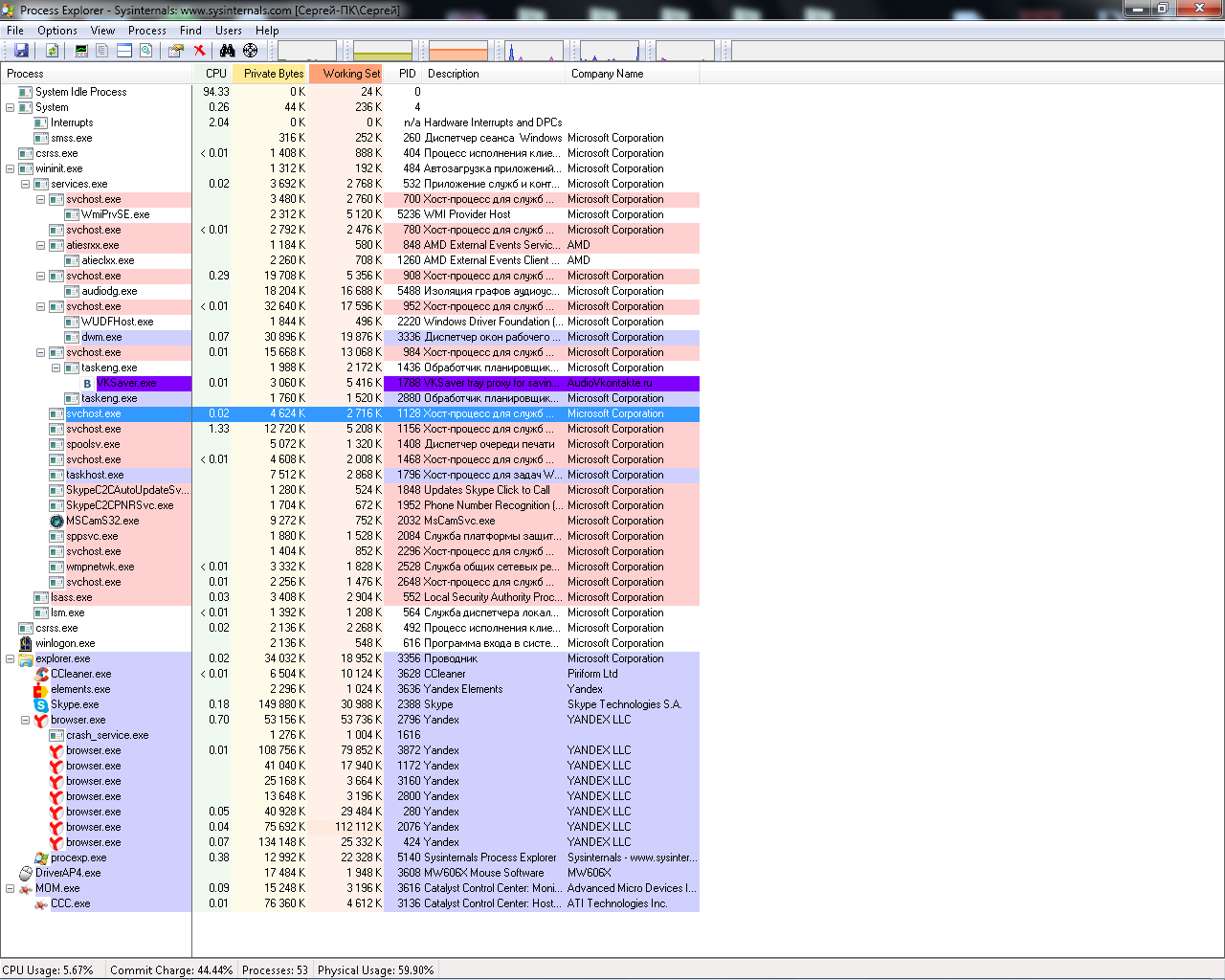Click the CCC.exe Catalyst icon

coord(41,903)
